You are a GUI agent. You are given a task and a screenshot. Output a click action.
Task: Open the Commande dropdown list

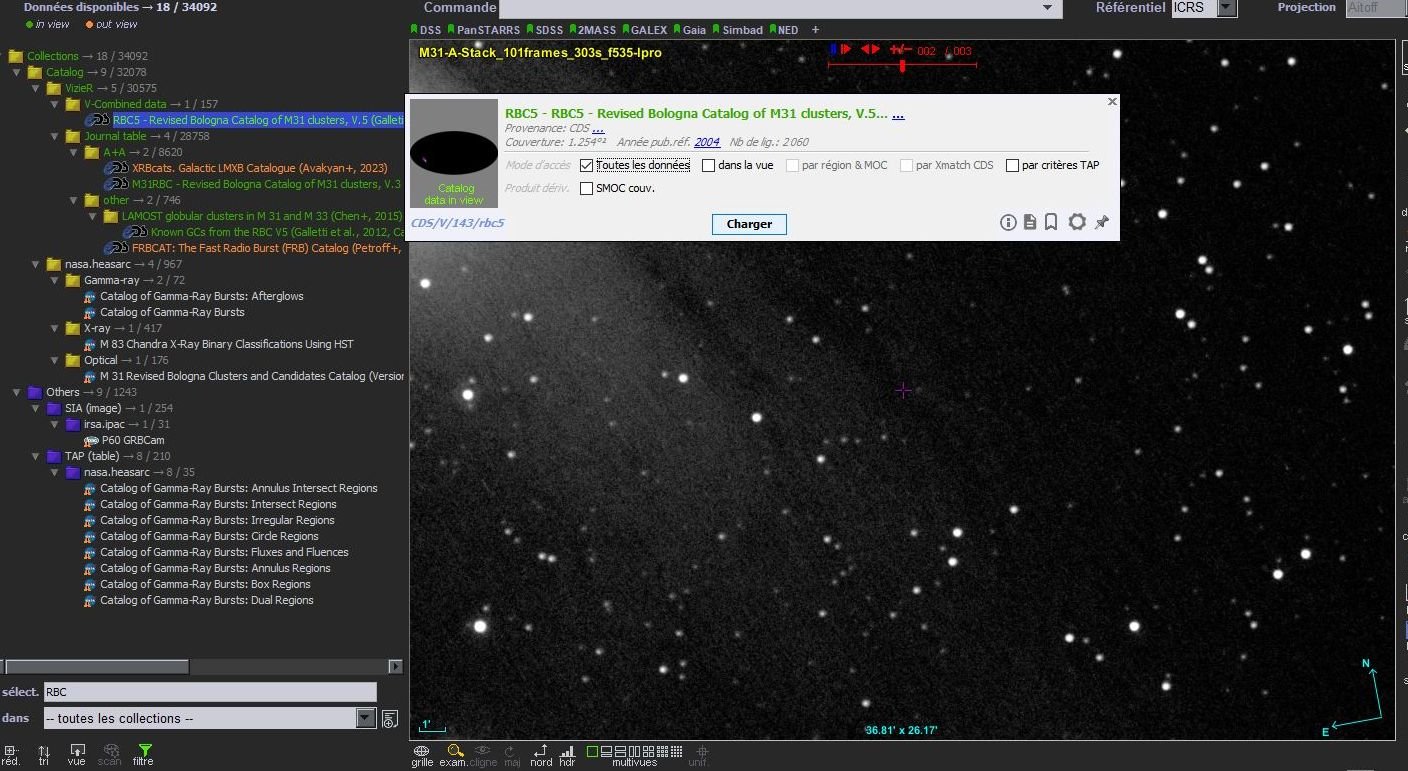click(1048, 9)
